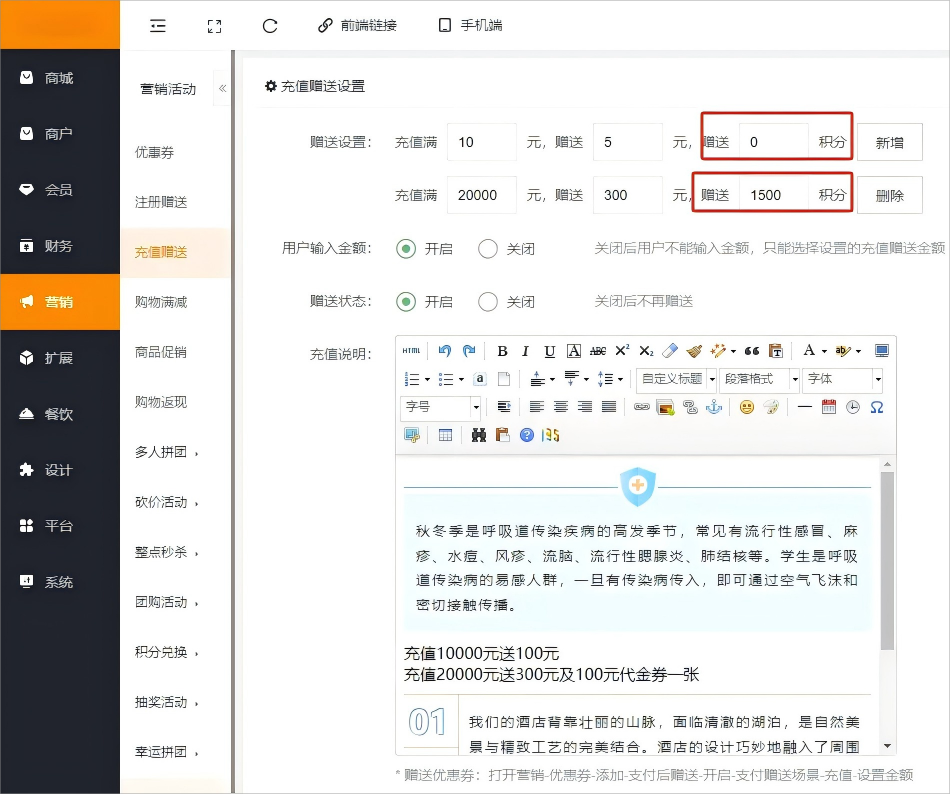Insert special character with Omega icon

877,407
